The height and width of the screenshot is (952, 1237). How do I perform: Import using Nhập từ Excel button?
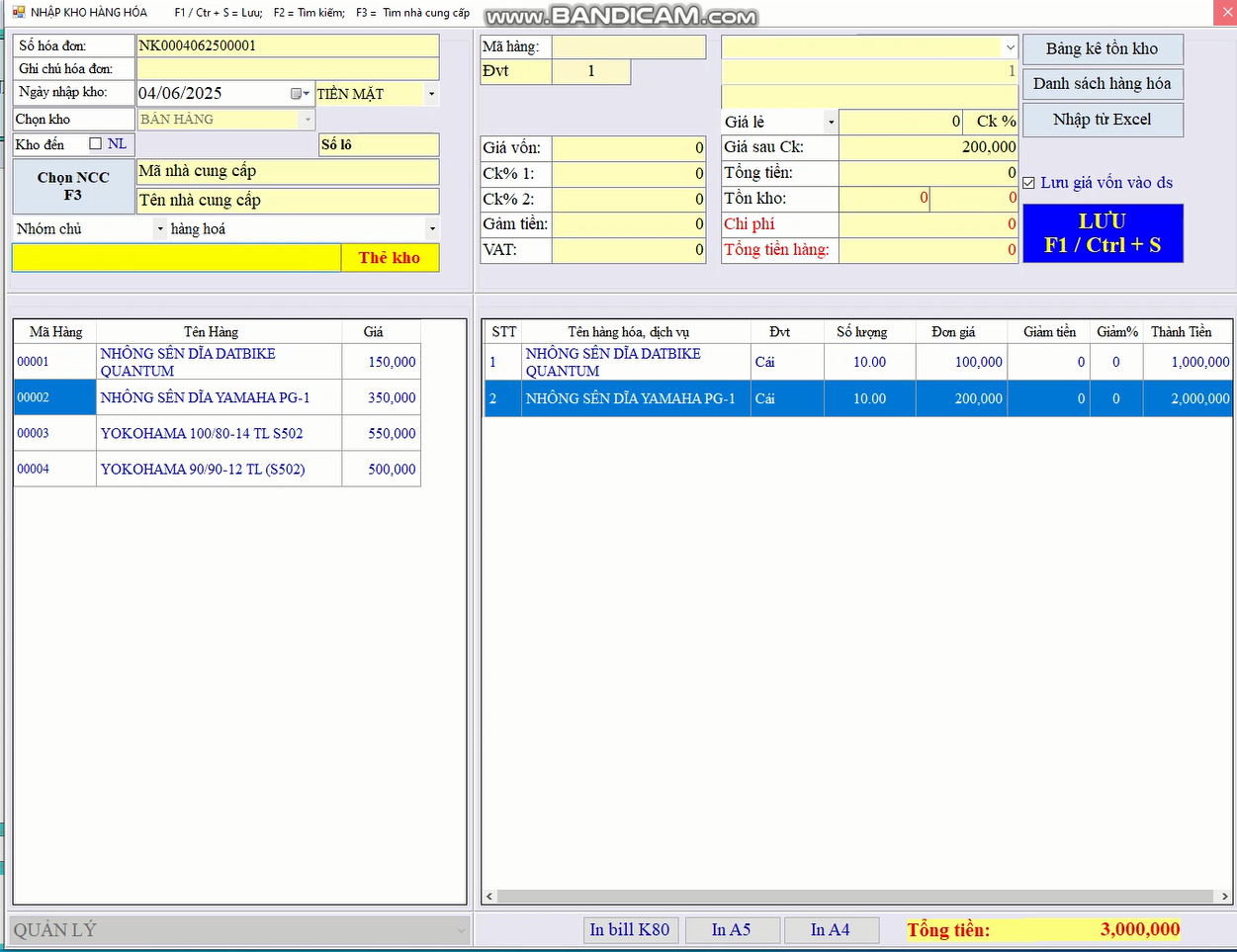pyautogui.click(x=1102, y=120)
